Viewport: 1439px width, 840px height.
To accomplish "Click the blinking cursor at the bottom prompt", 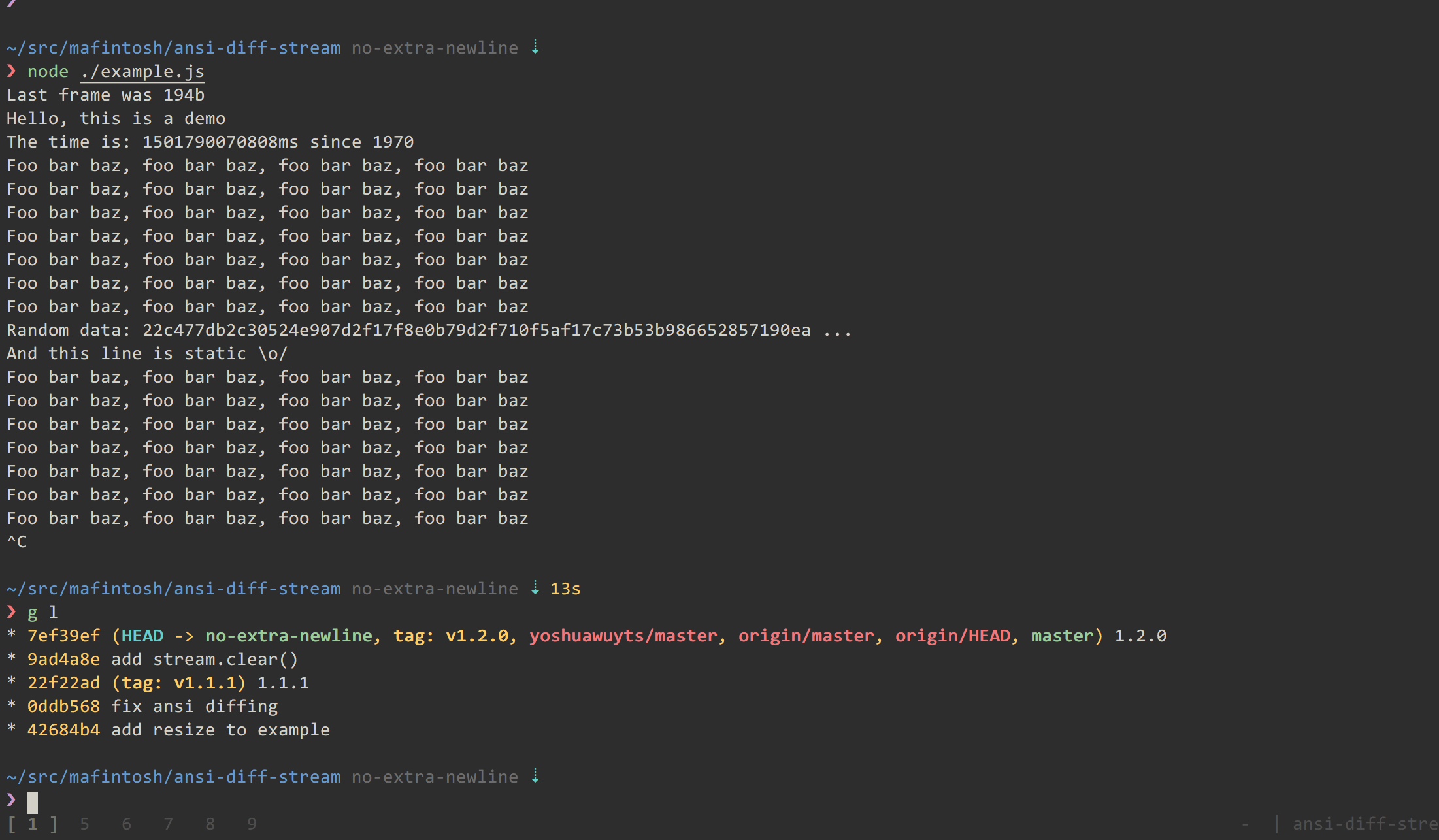I will click(x=33, y=801).
